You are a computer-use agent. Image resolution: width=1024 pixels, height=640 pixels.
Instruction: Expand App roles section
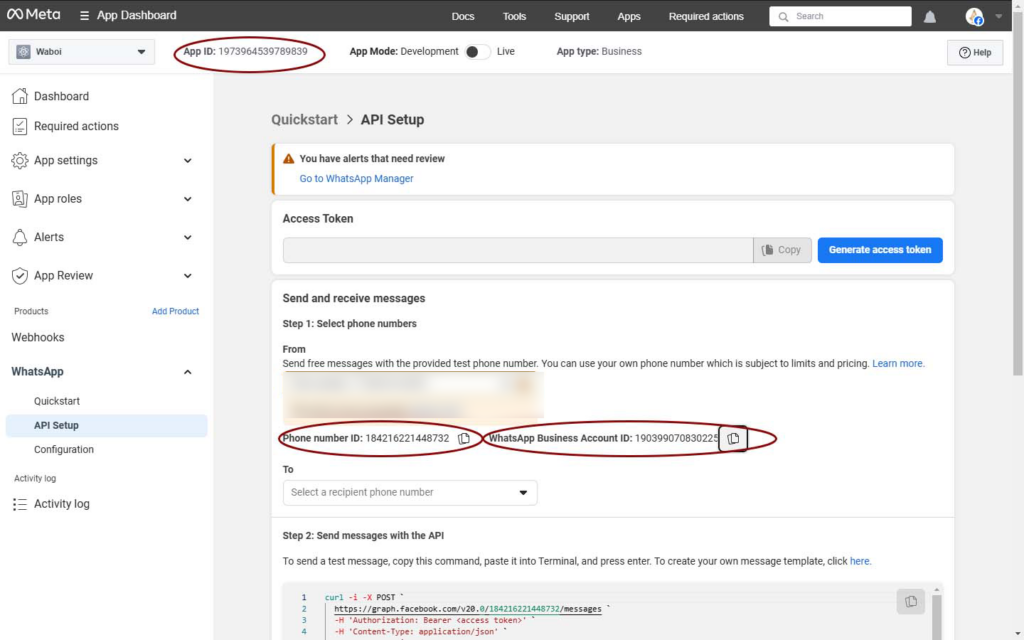[x=187, y=199]
